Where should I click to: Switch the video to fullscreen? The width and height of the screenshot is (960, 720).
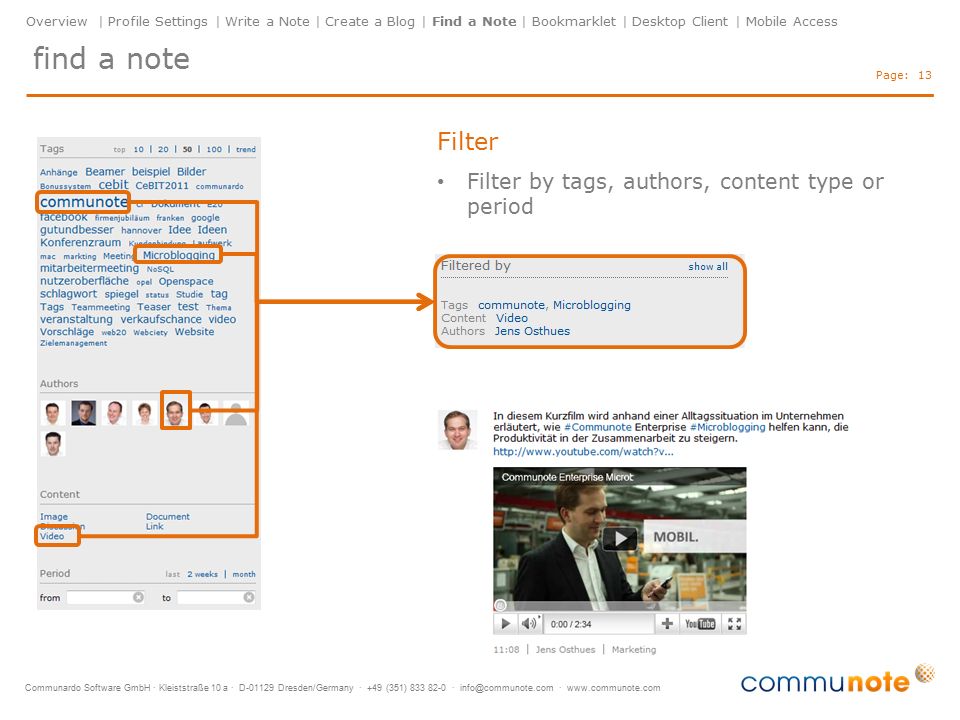(x=734, y=624)
